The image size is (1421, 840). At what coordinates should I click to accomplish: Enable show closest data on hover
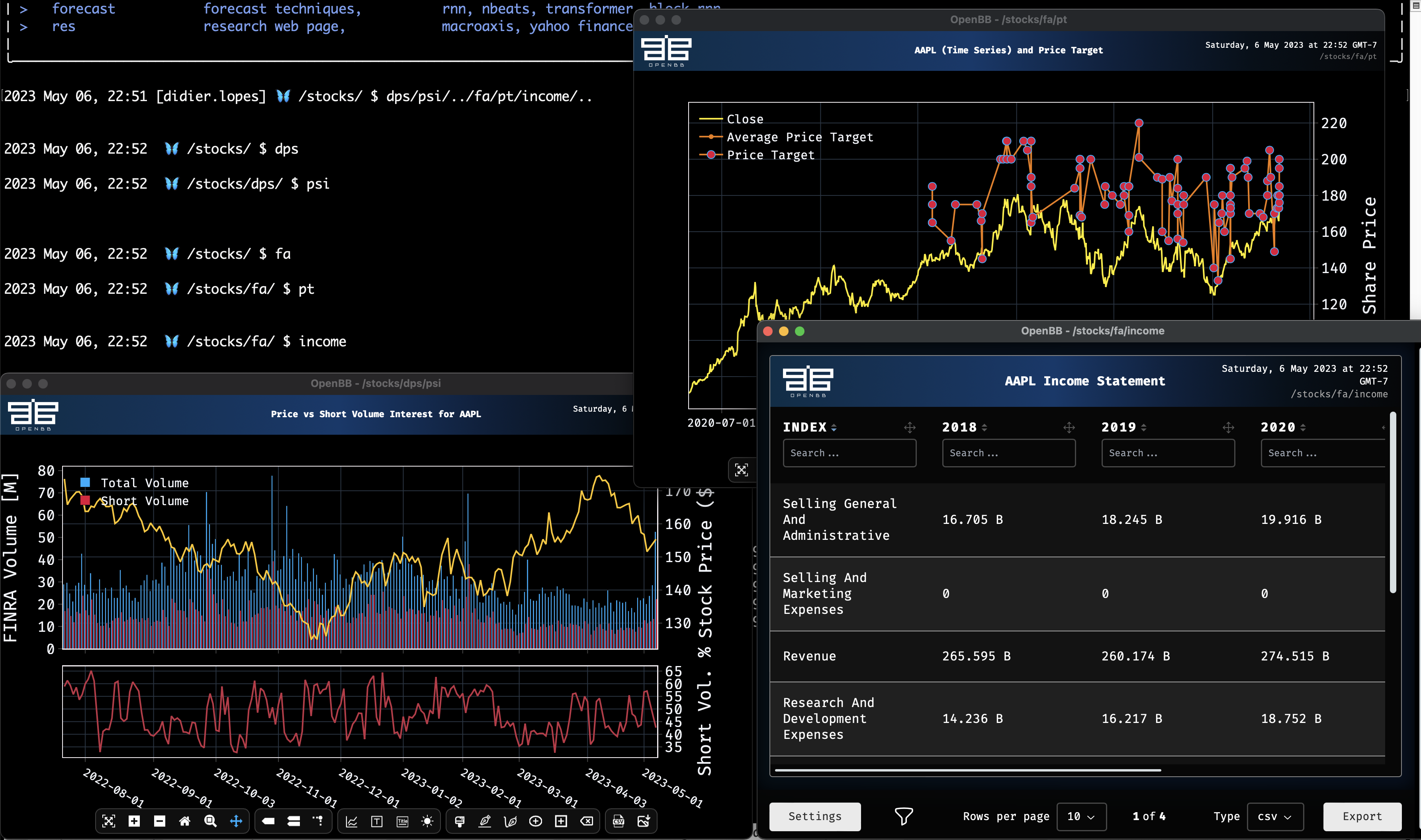coord(268,821)
